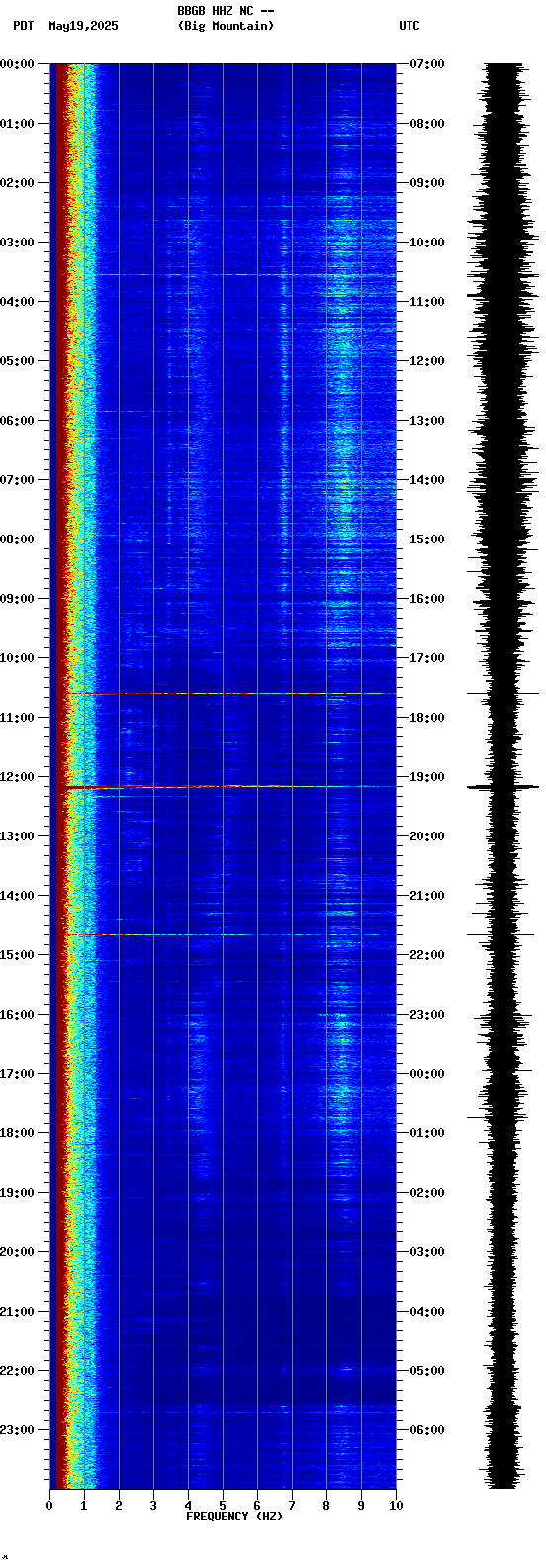Screen dimensions: 546x1568
Task: Click the PDT '06:00' time label
Action: pos(18,421)
